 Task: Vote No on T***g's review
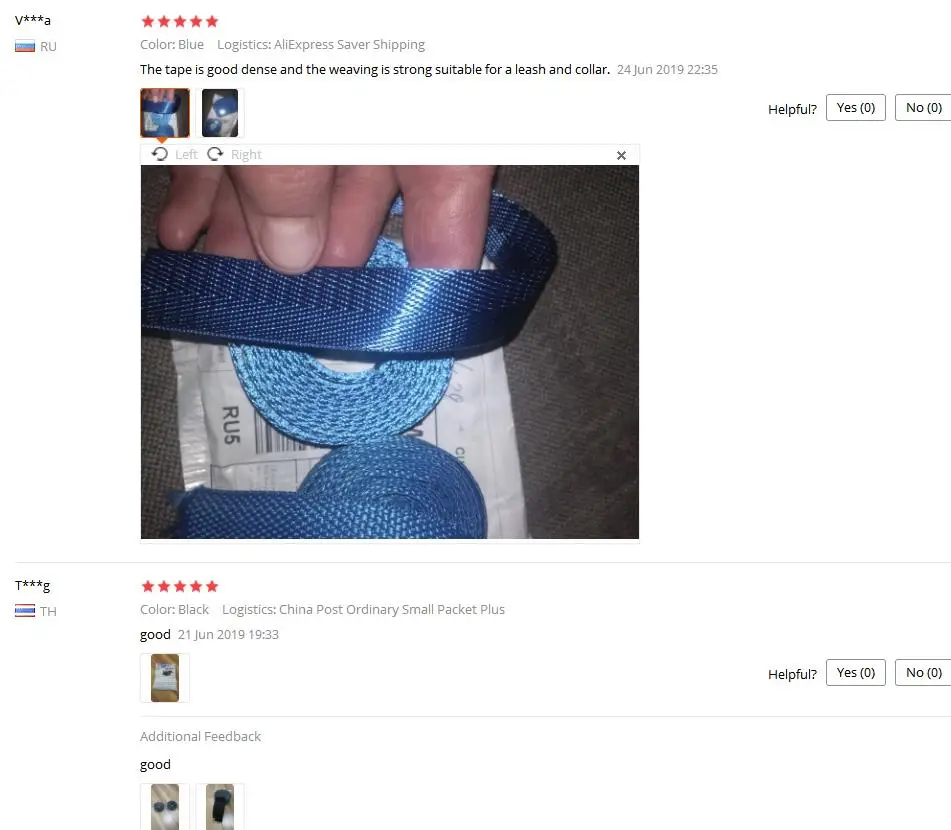click(923, 672)
